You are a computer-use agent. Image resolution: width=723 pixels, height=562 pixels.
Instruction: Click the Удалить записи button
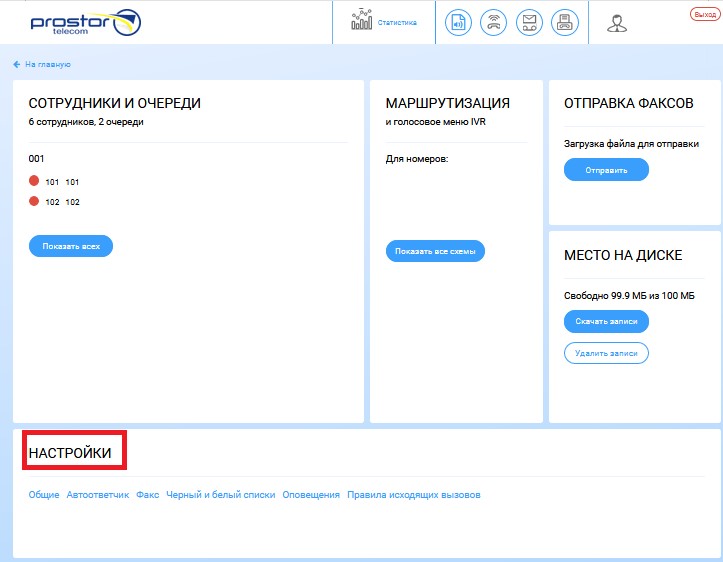(x=606, y=353)
